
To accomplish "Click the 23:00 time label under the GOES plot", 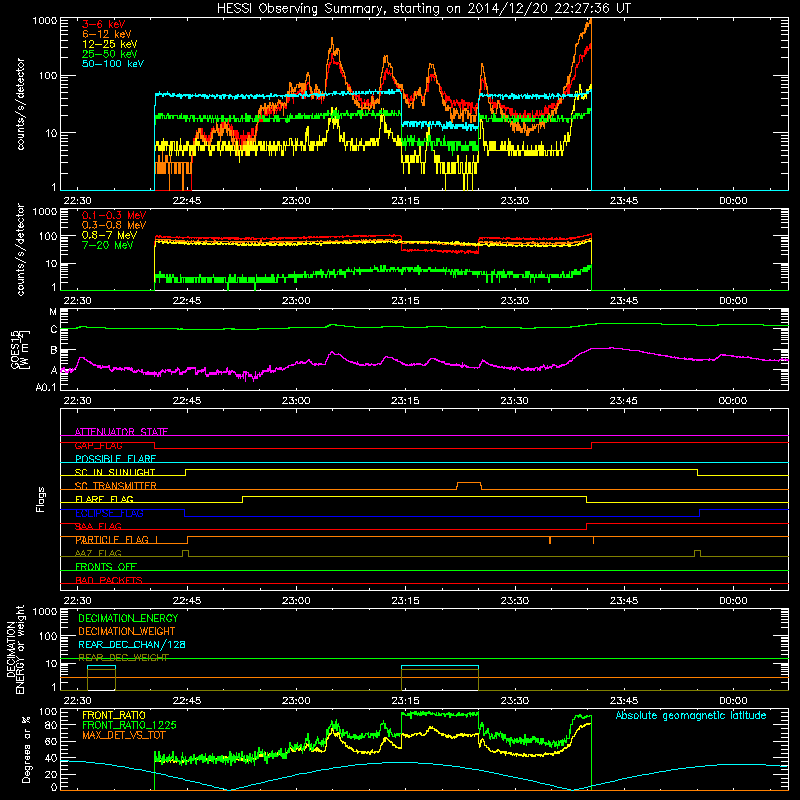I will [x=296, y=401].
